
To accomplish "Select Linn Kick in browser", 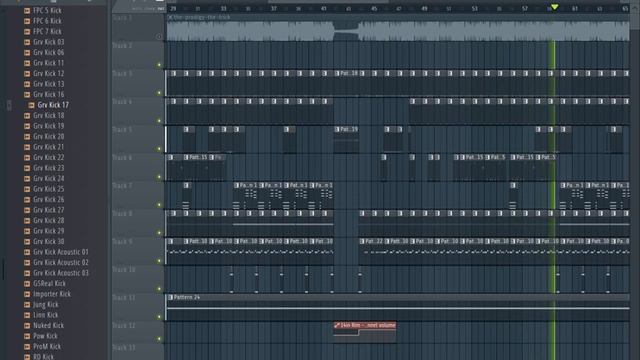I will click(x=46, y=315).
